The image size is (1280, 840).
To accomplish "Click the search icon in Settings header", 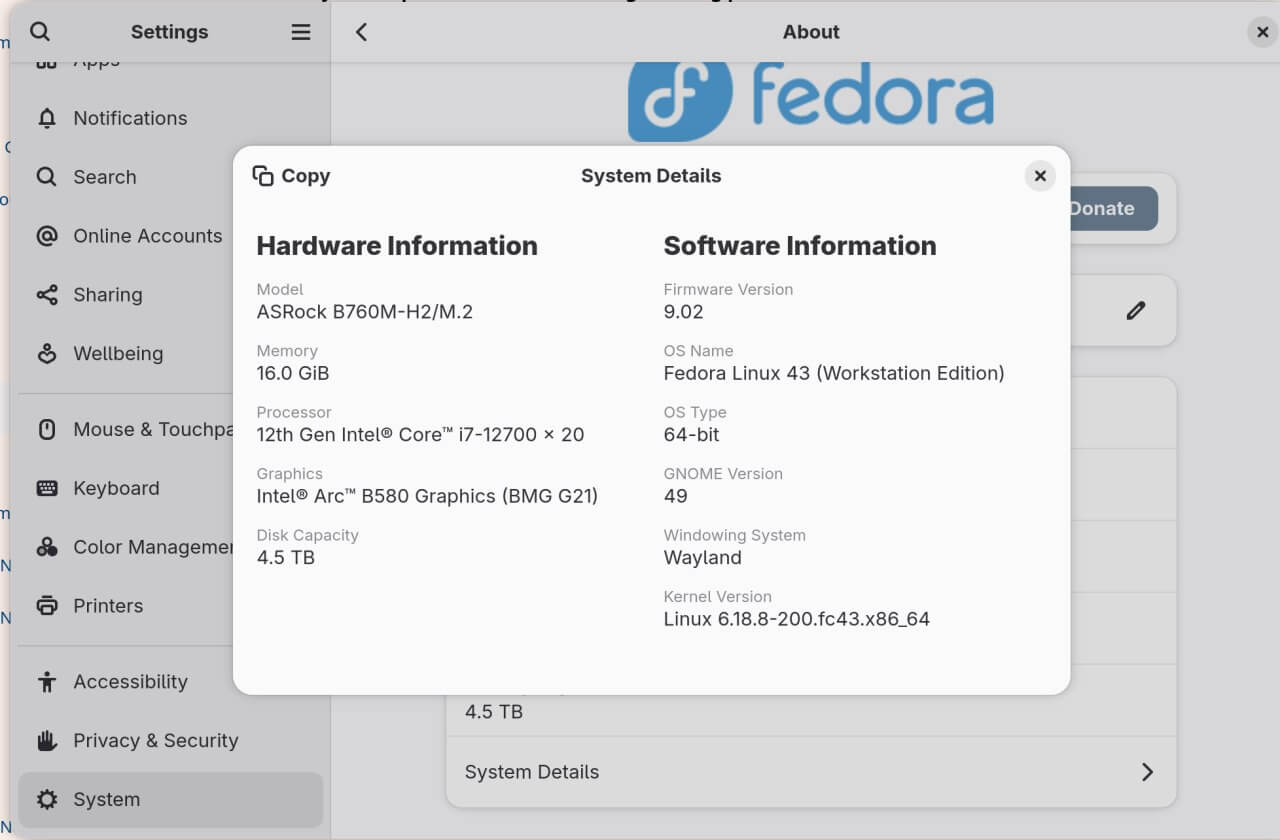I will pyautogui.click(x=40, y=32).
